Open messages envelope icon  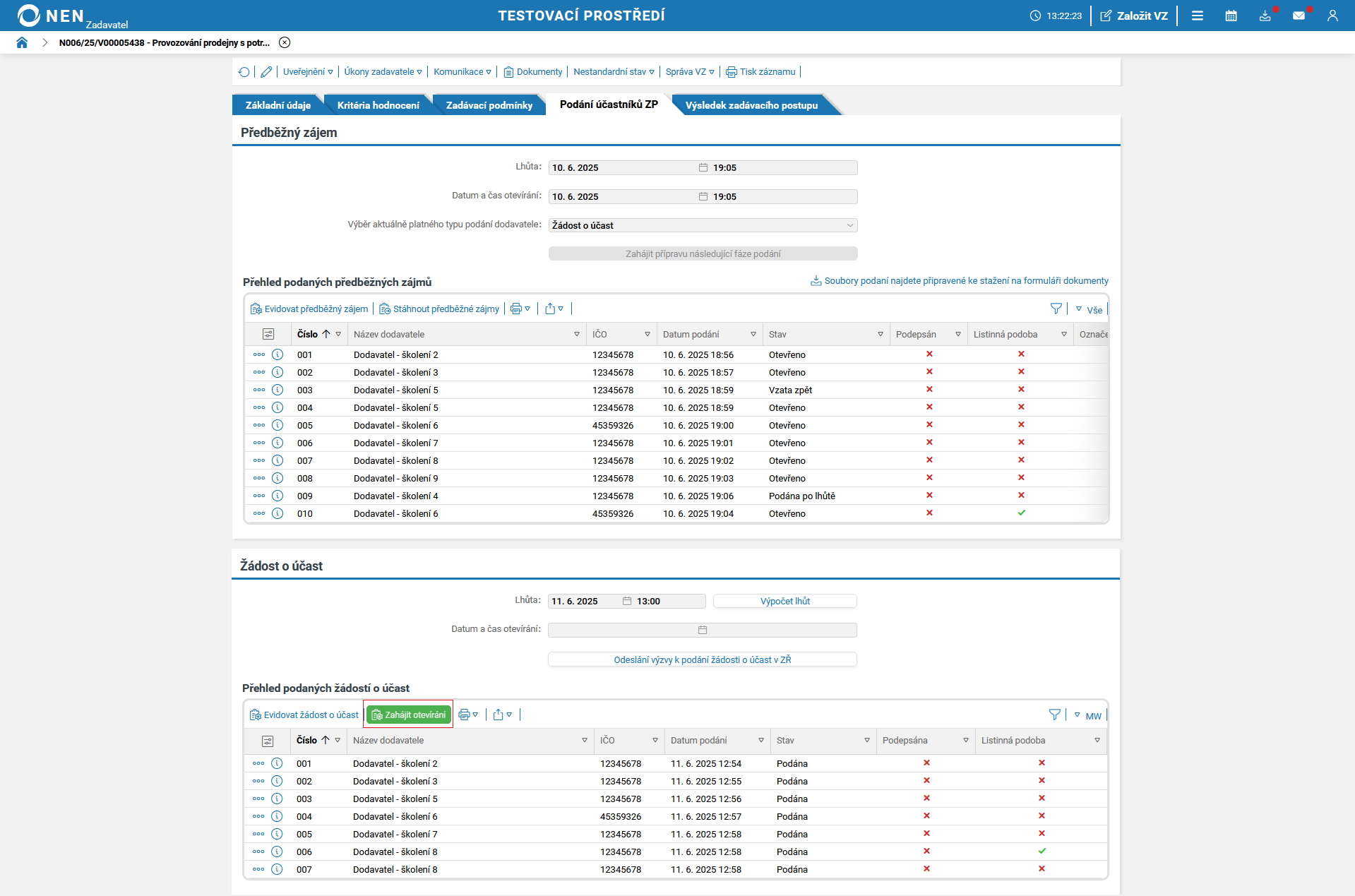pyautogui.click(x=1299, y=16)
